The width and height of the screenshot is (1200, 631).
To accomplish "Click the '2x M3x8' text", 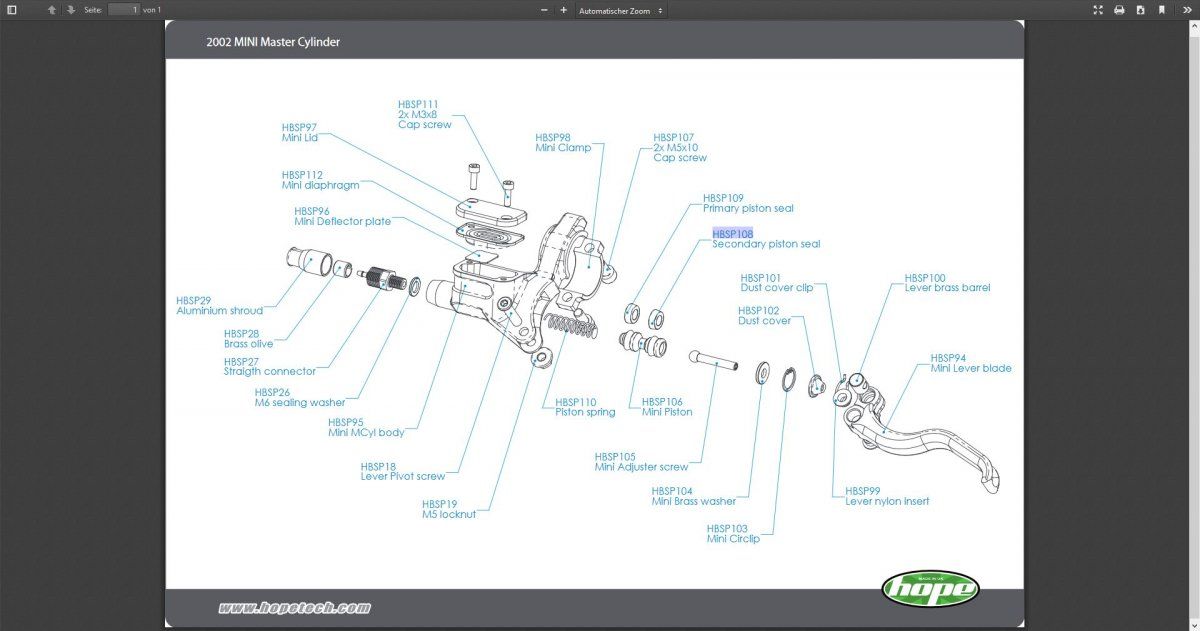I will pyautogui.click(x=416, y=114).
